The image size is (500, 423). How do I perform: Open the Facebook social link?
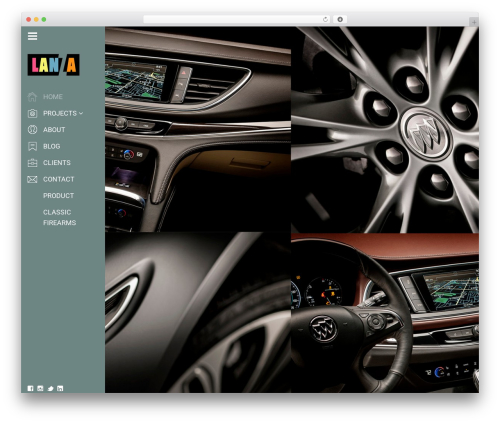(30, 388)
